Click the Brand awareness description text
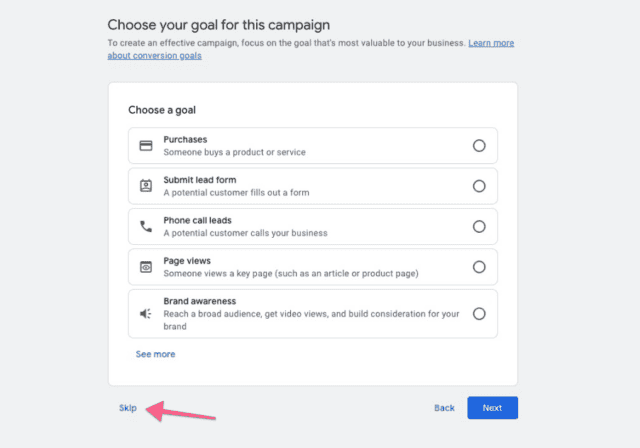This screenshot has height=448, width=640. 311,320
